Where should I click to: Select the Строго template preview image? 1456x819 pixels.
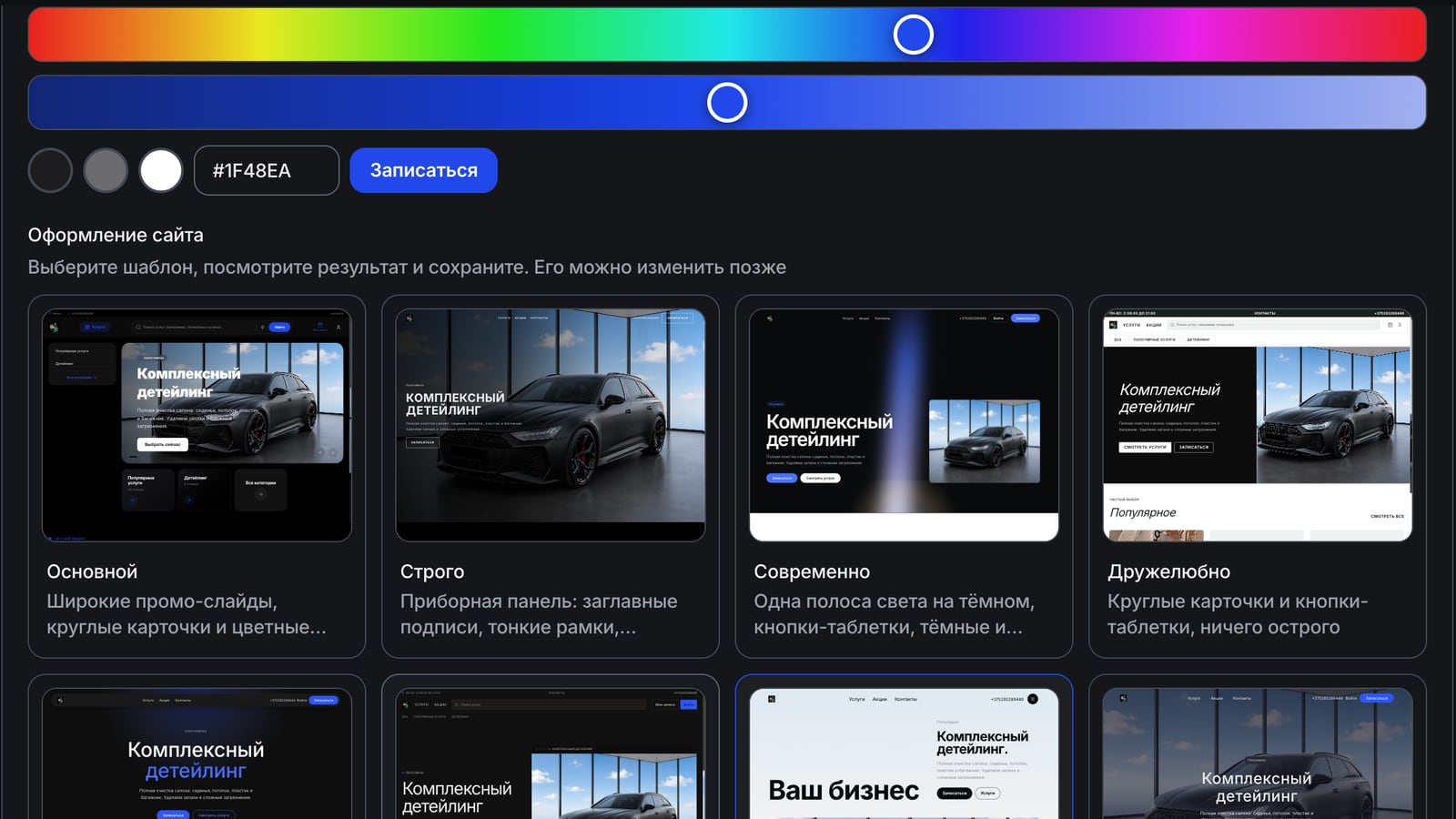[x=551, y=425]
